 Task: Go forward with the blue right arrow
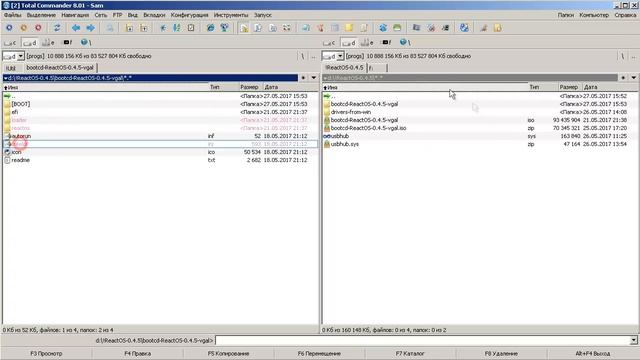pyautogui.click(x=90, y=28)
